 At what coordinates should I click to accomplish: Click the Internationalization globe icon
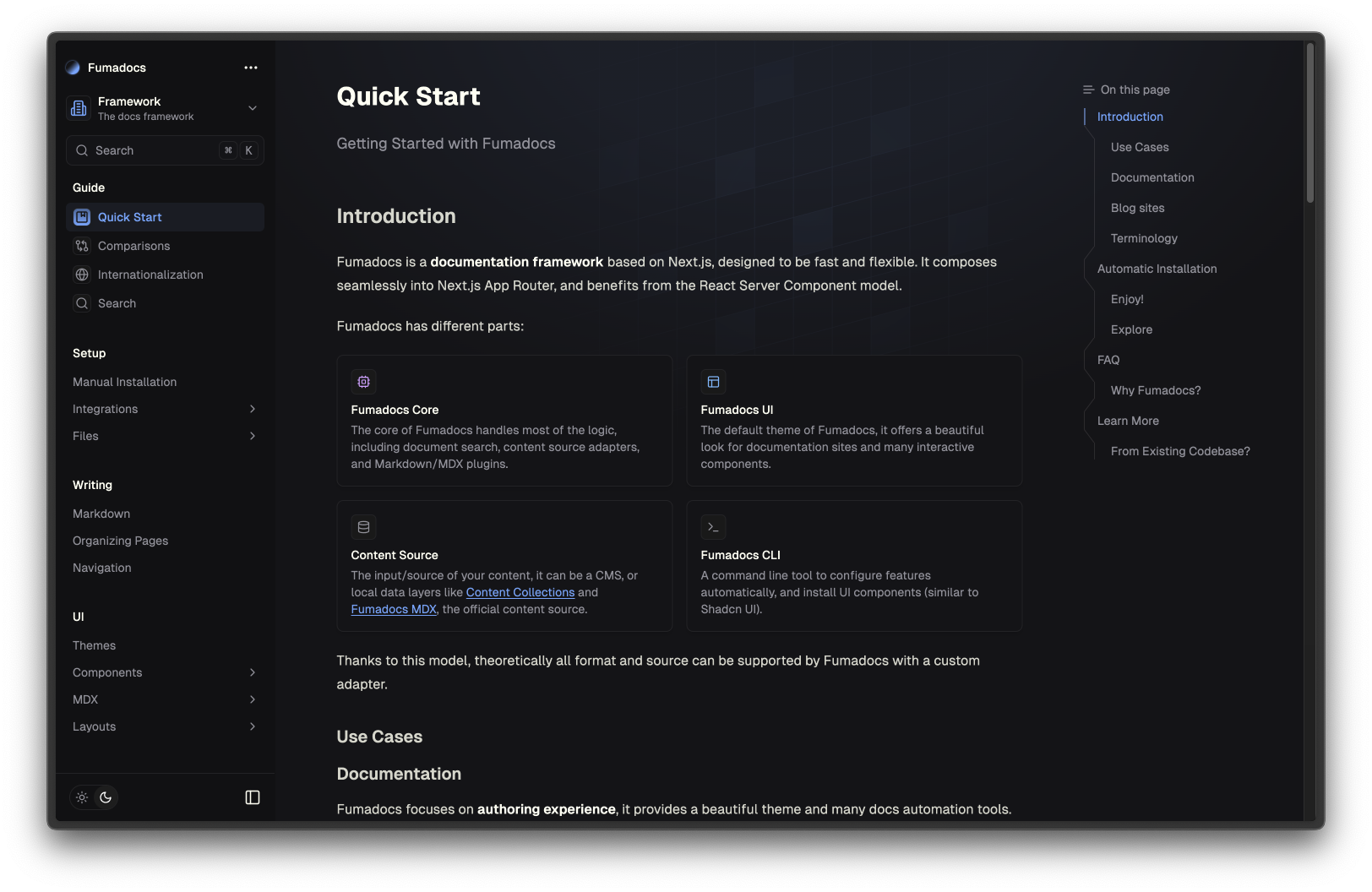[x=82, y=275]
